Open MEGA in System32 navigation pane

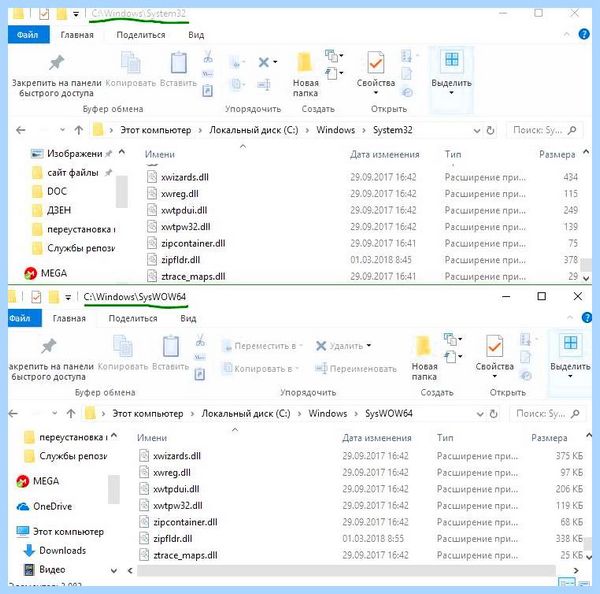point(46,273)
